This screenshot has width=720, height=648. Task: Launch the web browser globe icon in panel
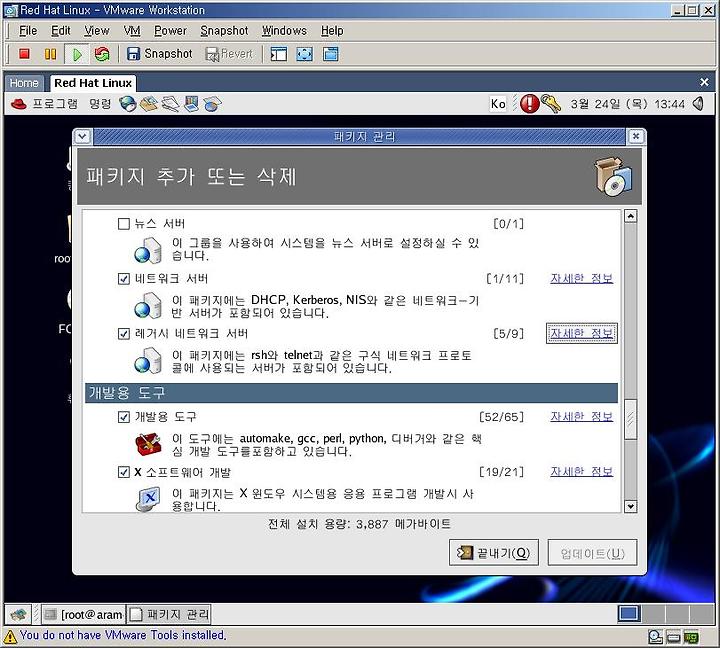point(128,104)
